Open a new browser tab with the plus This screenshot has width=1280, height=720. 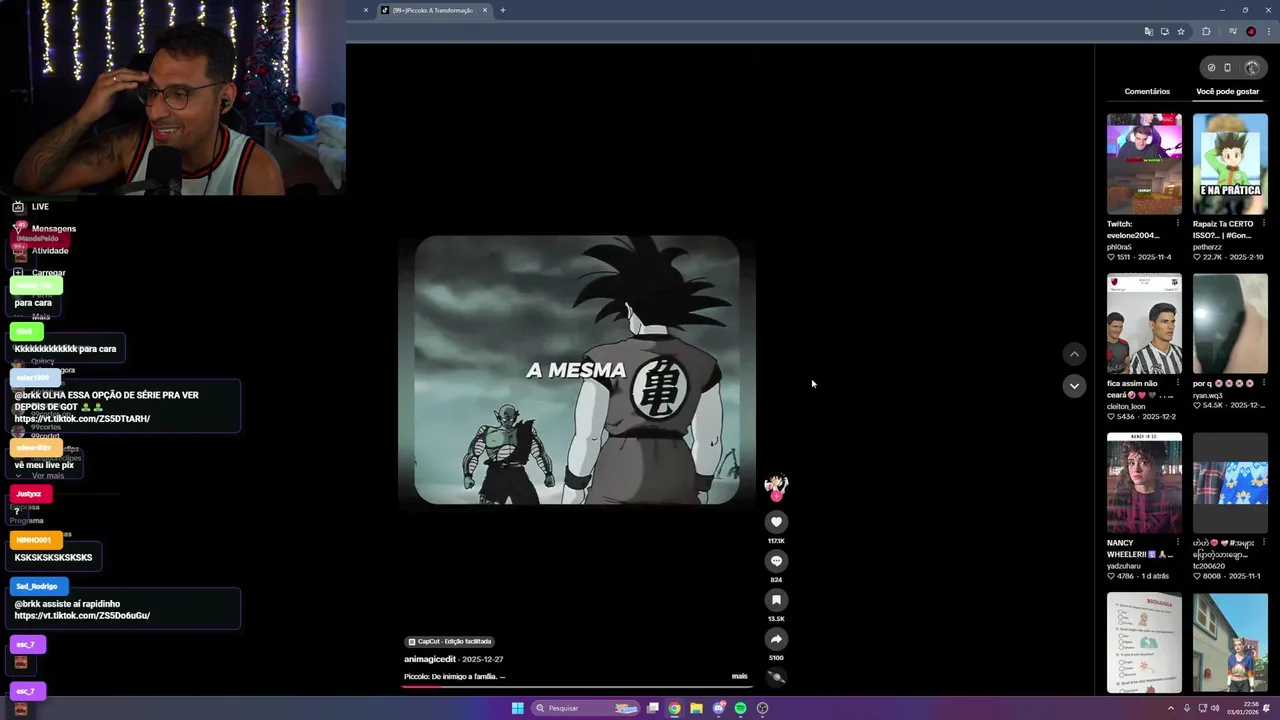click(x=502, y=10)
